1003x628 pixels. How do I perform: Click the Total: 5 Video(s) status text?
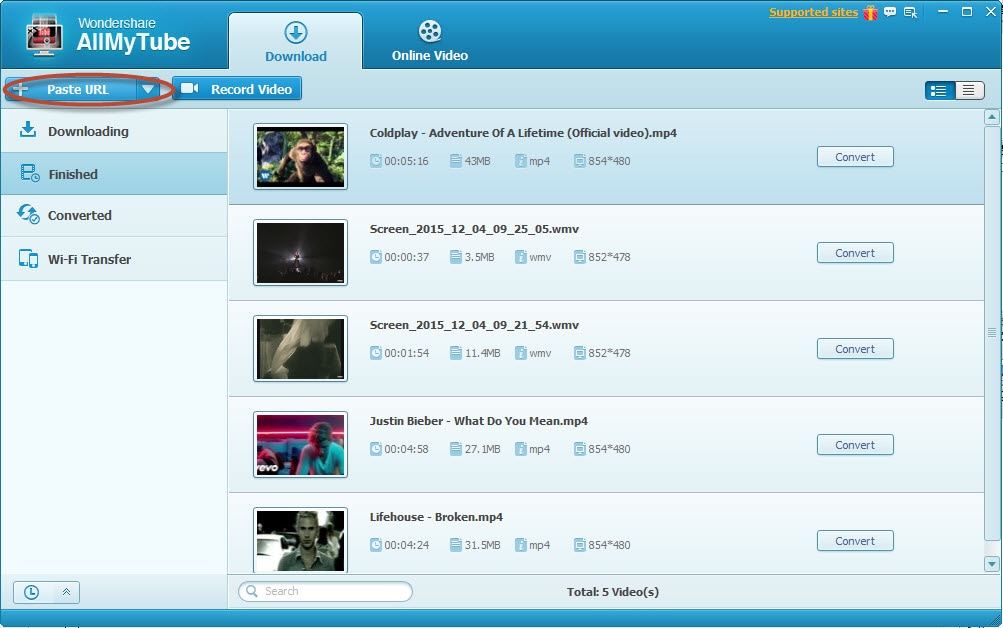(x=612, y=592)
